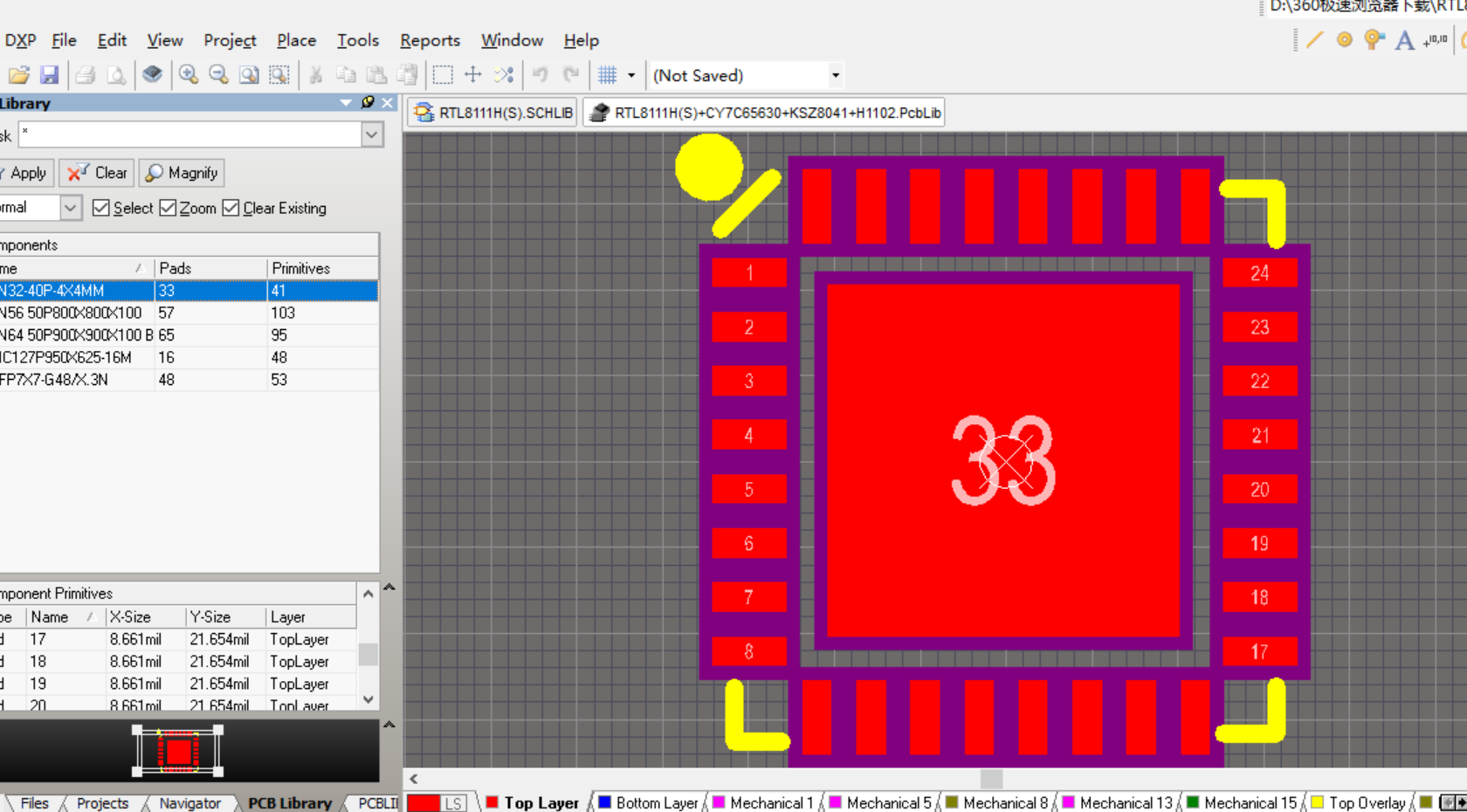The image size is (1467, 812).
Task: Select the Place Via tool
Action: (x=1374, y=40)
